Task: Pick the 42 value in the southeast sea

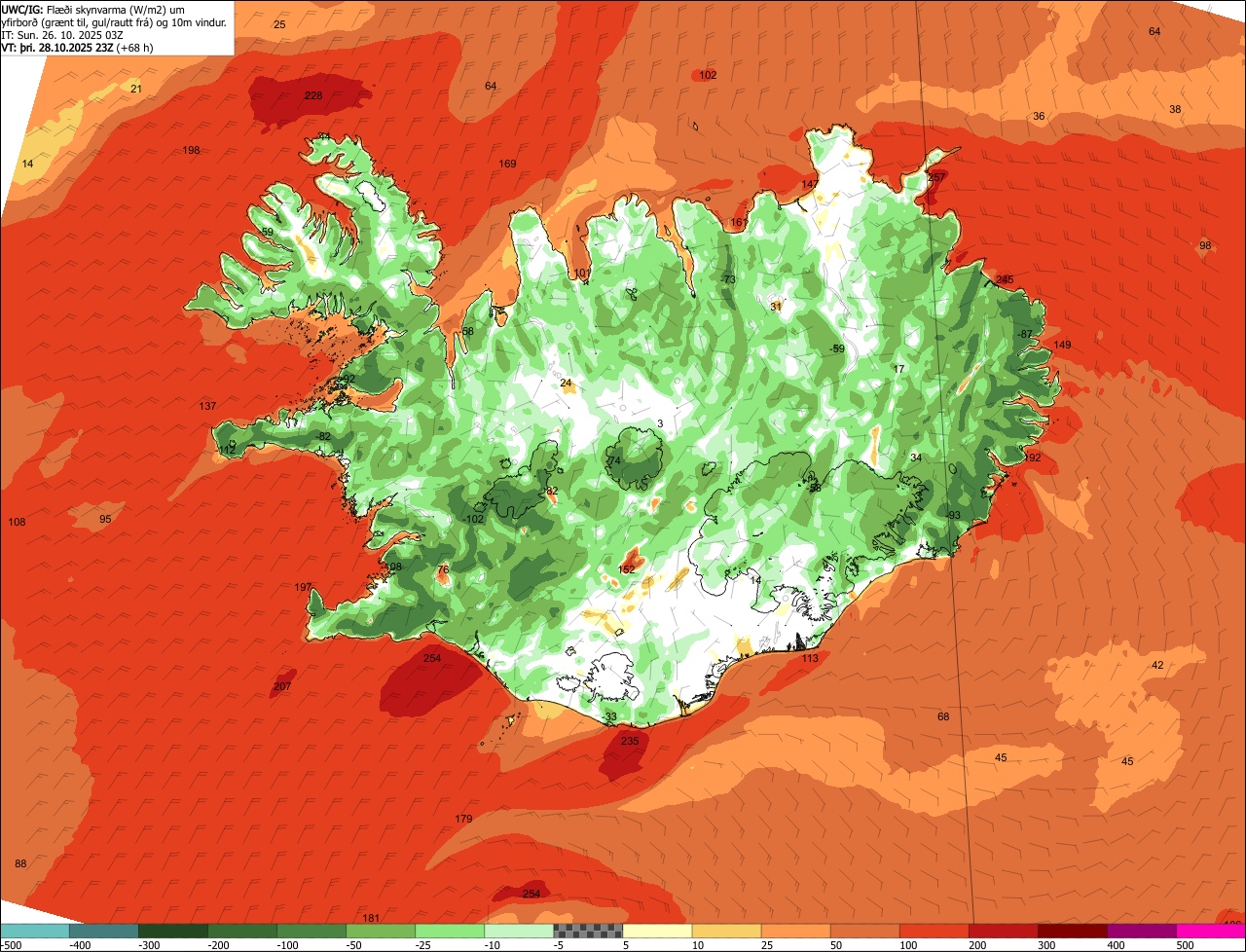Action: [1157, 665]
